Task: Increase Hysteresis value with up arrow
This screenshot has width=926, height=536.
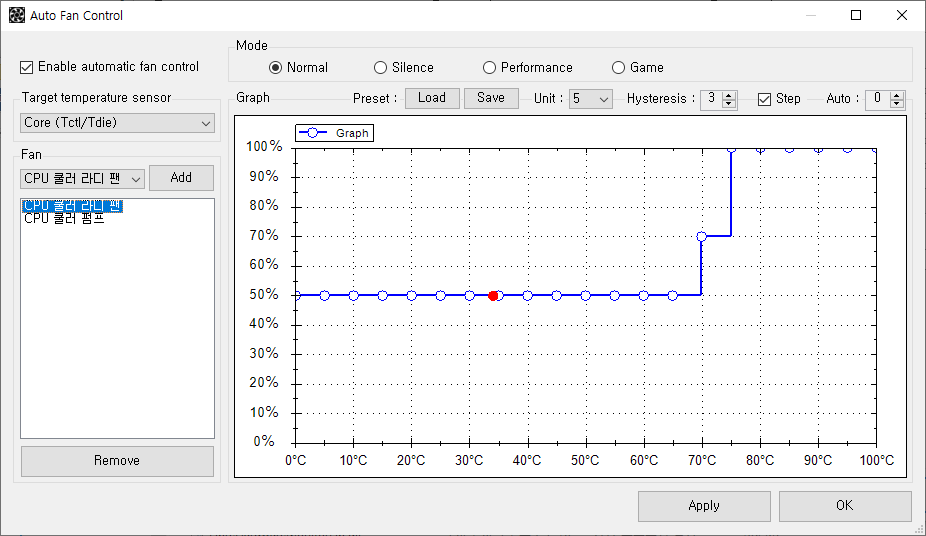Action: (x=729, y=95)
